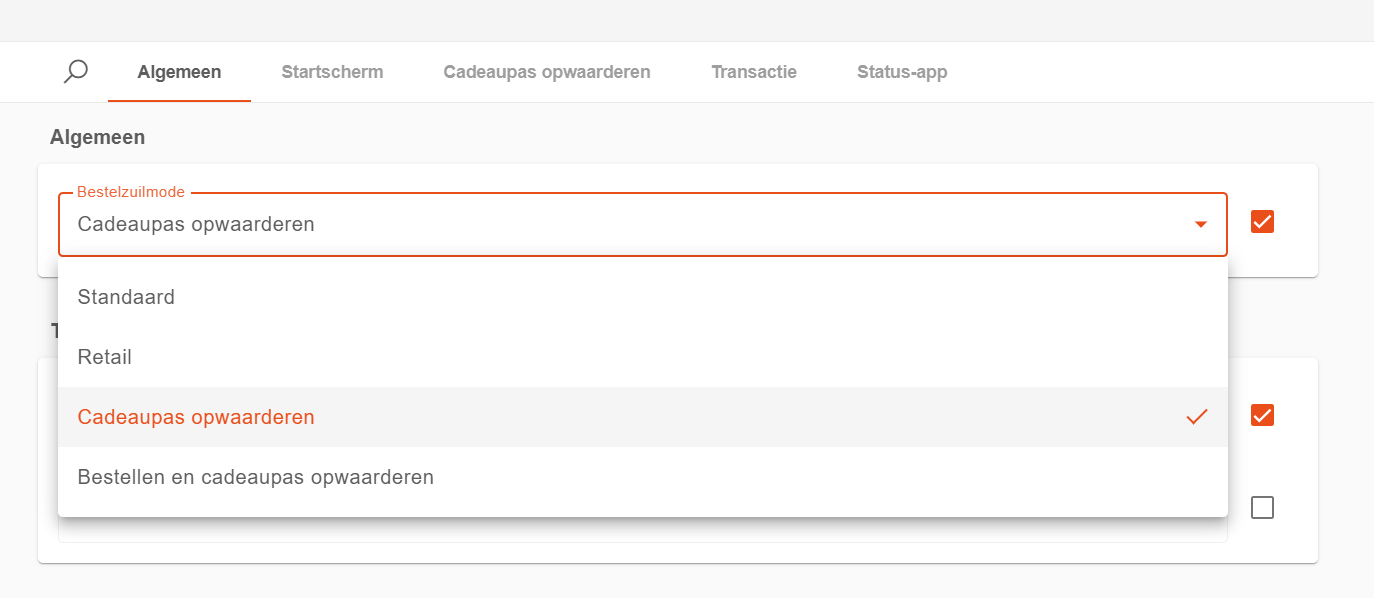Select Retail in the mode list

pos(105,357)
